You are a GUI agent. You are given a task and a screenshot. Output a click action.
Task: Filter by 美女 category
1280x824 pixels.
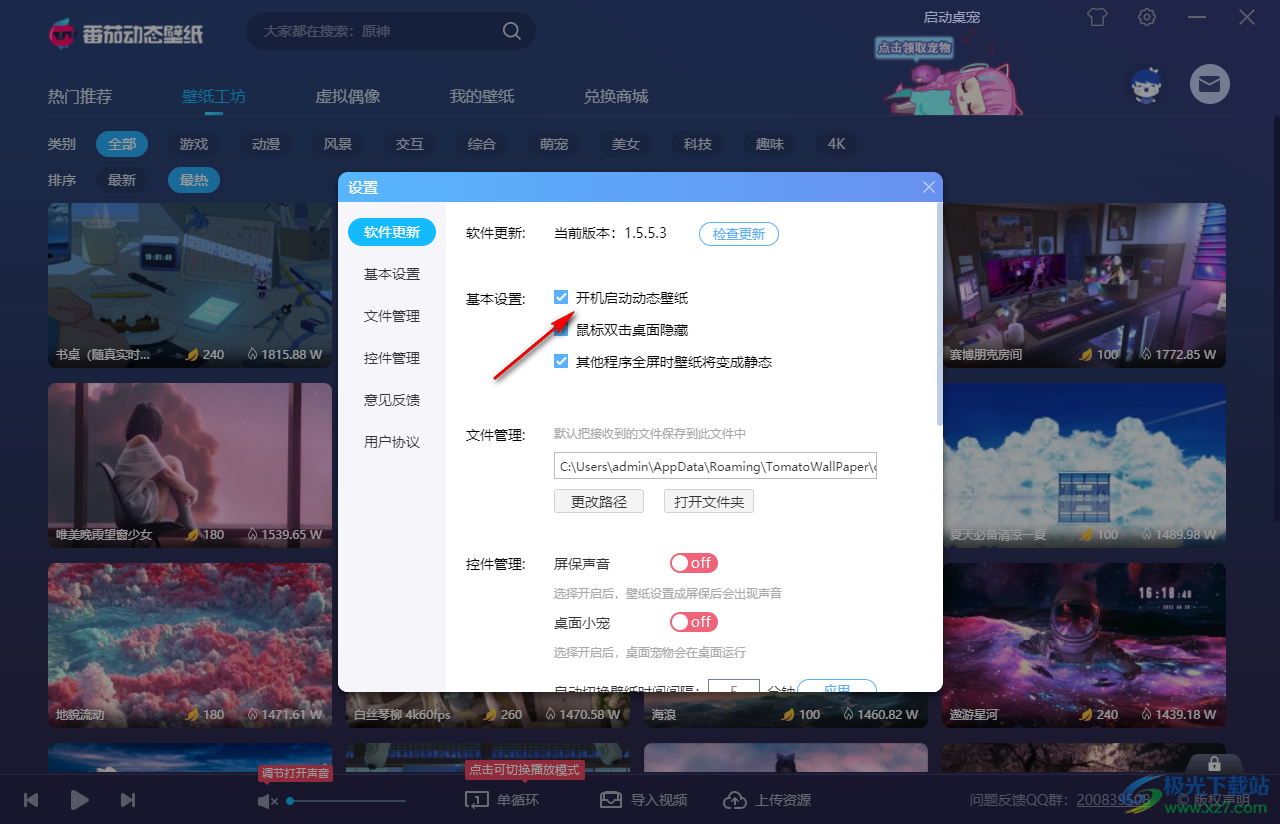tap(626, 144)
